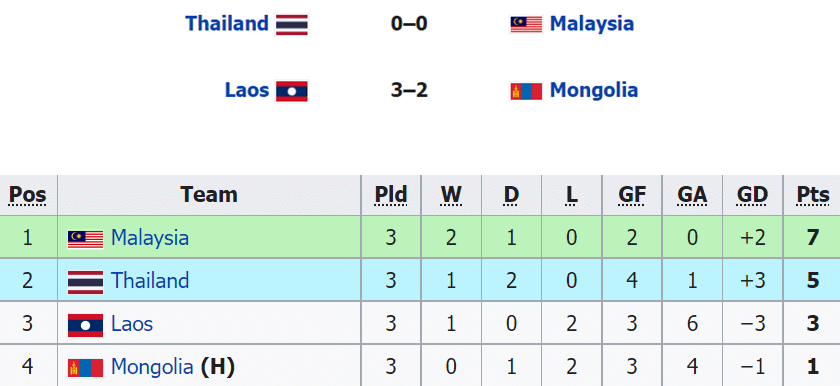Click the Laos flag in standings table
This screenshot has height=386, width=840.
click(x=85, y=325)
